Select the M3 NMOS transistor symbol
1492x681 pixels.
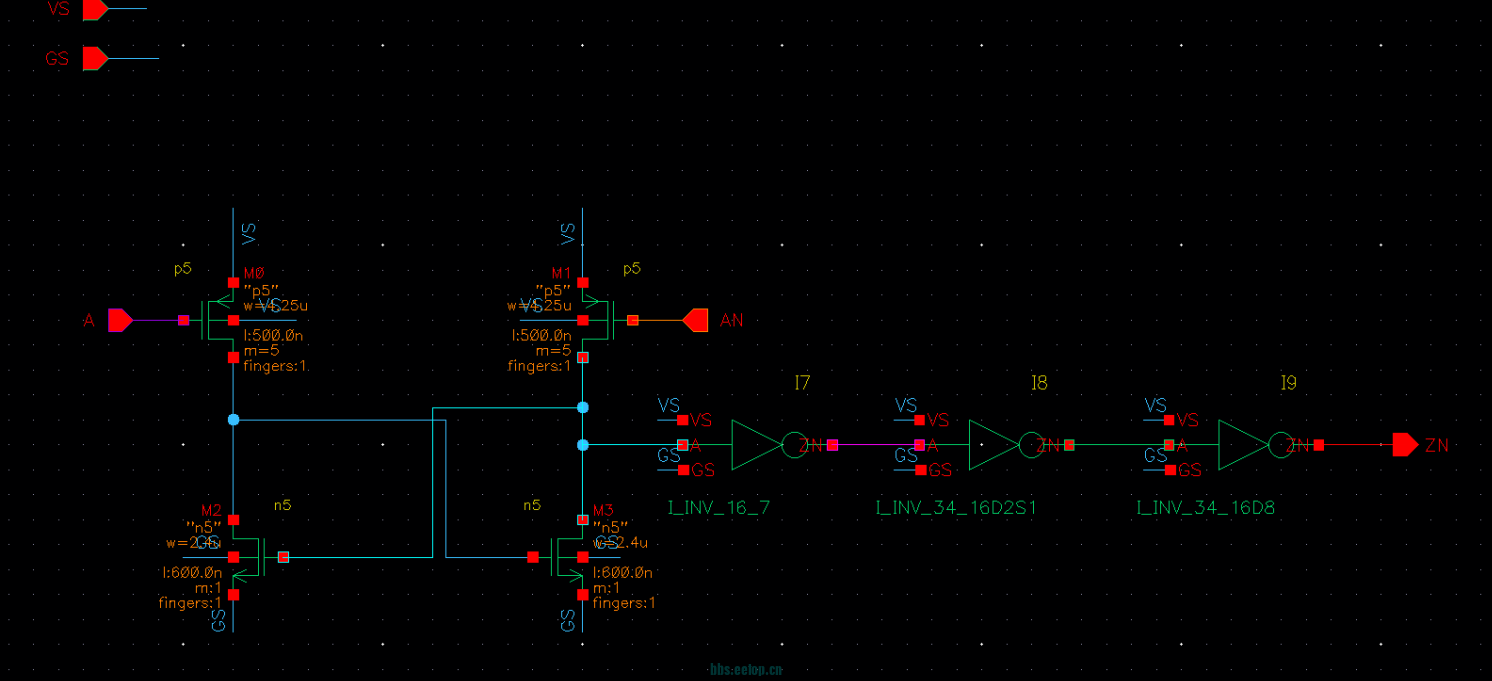pos(568,557)
